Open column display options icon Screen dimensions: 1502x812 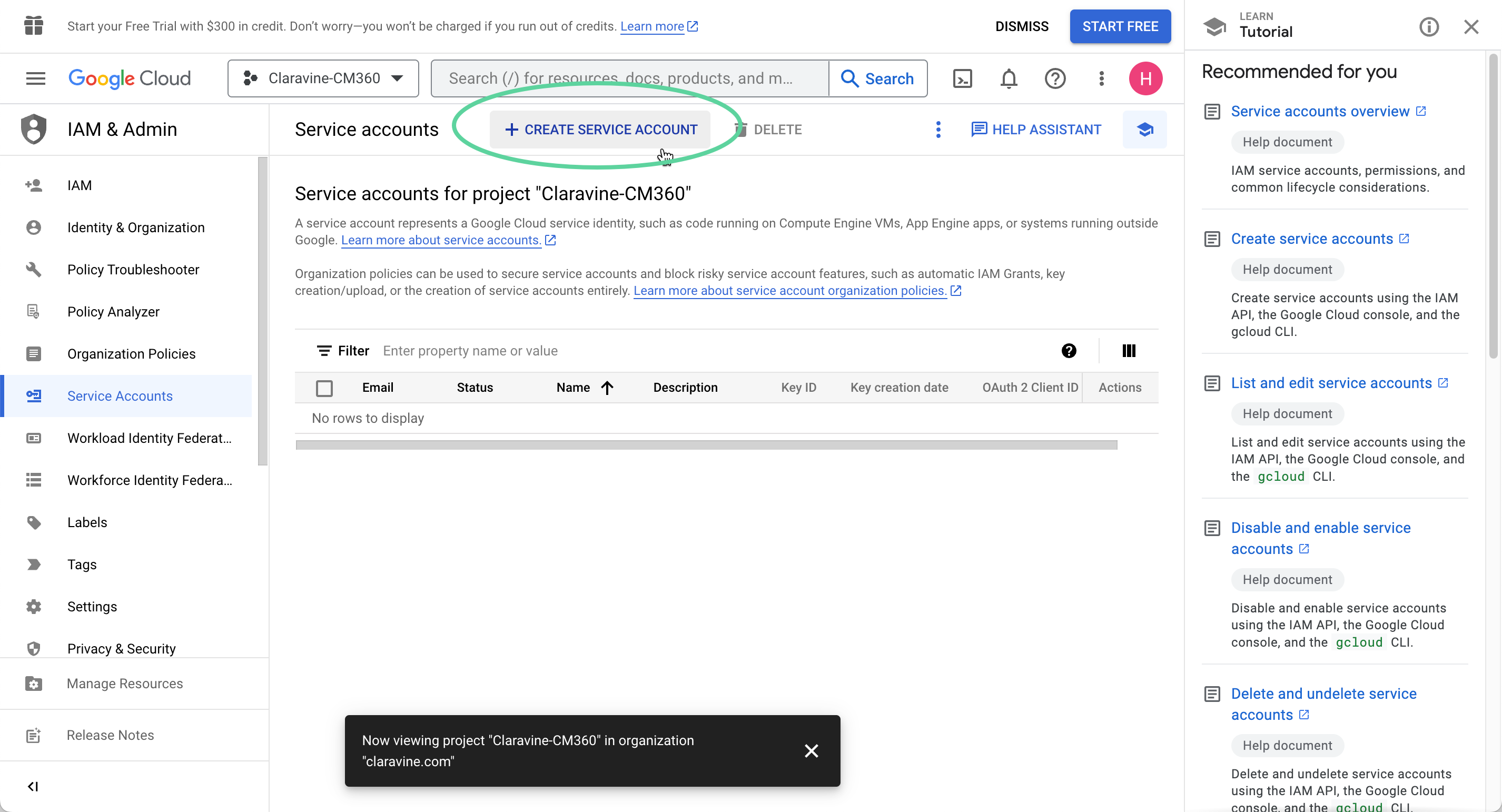click(x=1128, y=351)
